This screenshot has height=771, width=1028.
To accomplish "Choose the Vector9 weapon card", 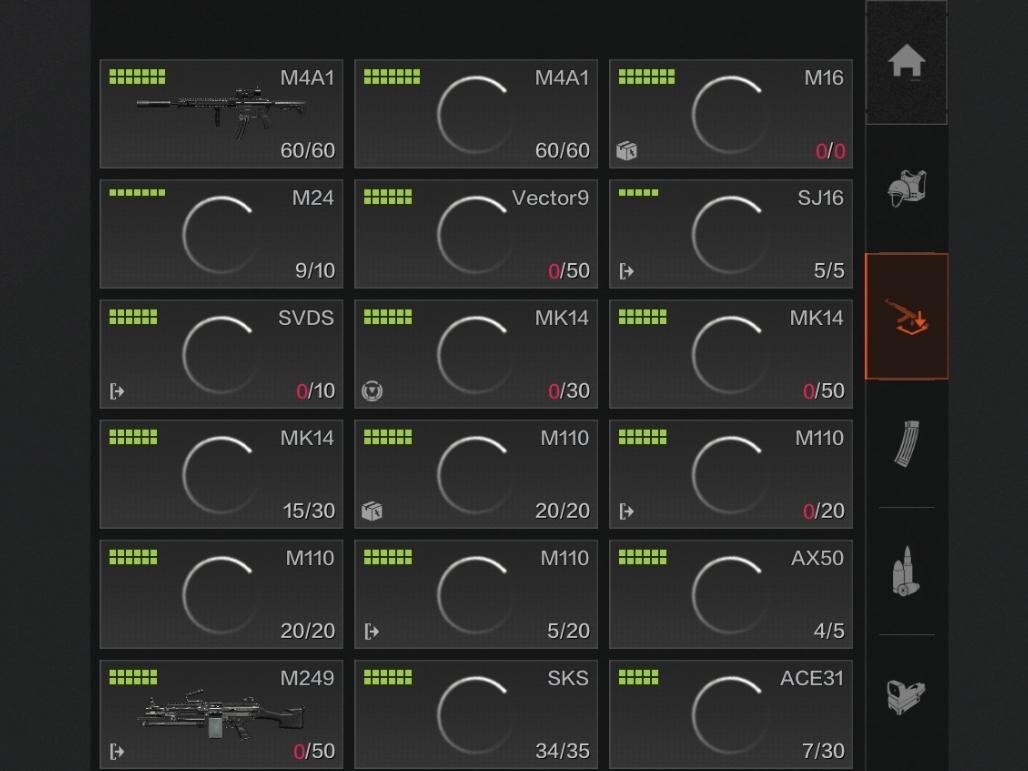I will click(x=476, y=234).
